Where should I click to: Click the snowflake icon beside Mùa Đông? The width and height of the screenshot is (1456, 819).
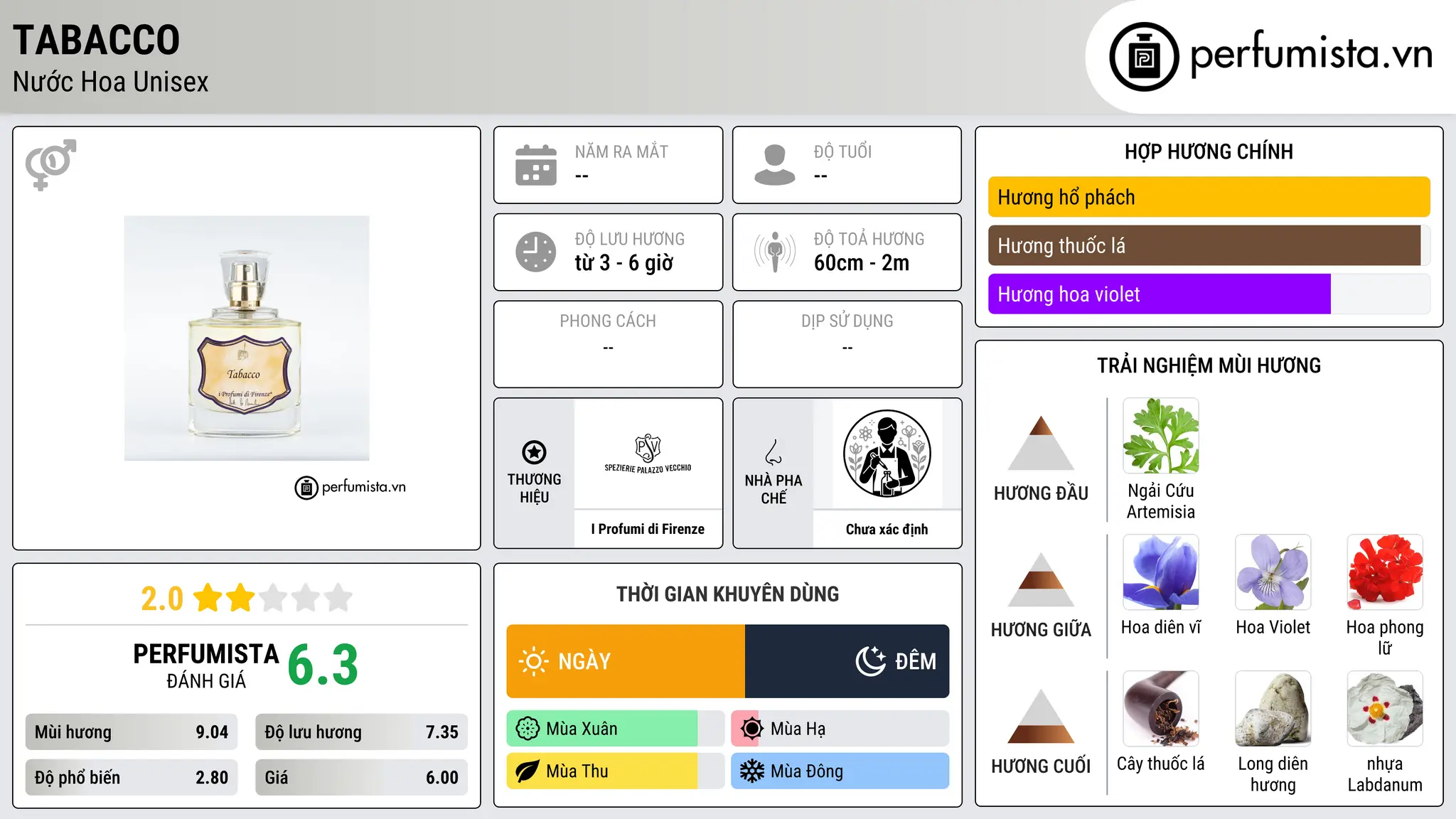point(751,771)
